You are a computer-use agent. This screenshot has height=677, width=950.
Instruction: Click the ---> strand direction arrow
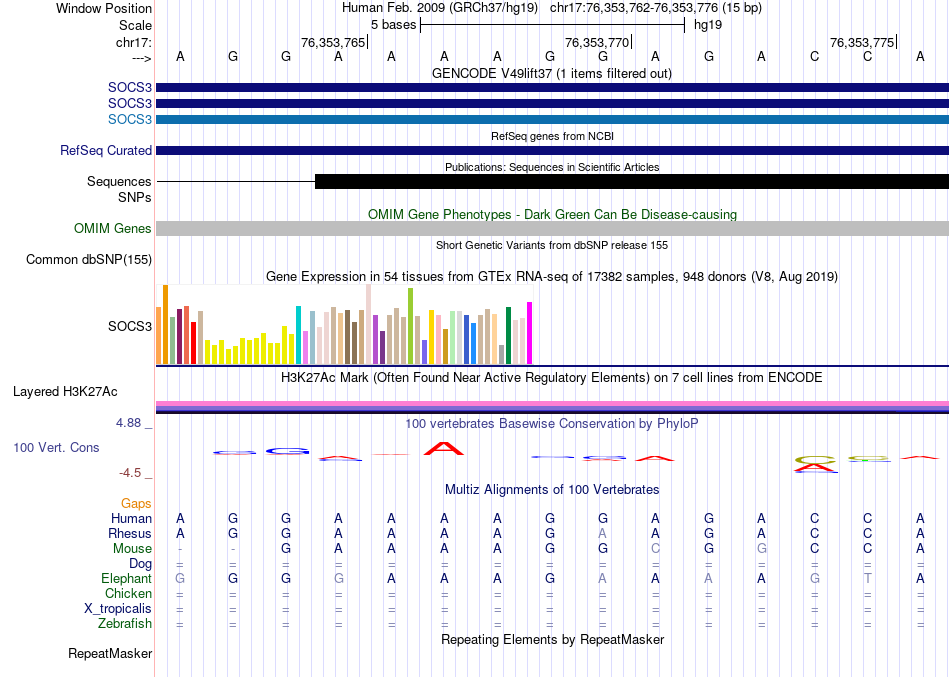[142, 58]
